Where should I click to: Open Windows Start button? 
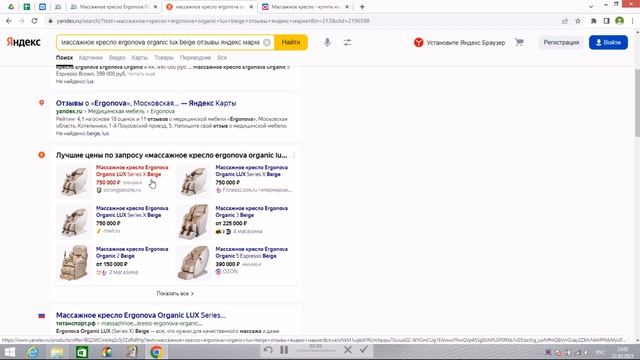(9, 352)
